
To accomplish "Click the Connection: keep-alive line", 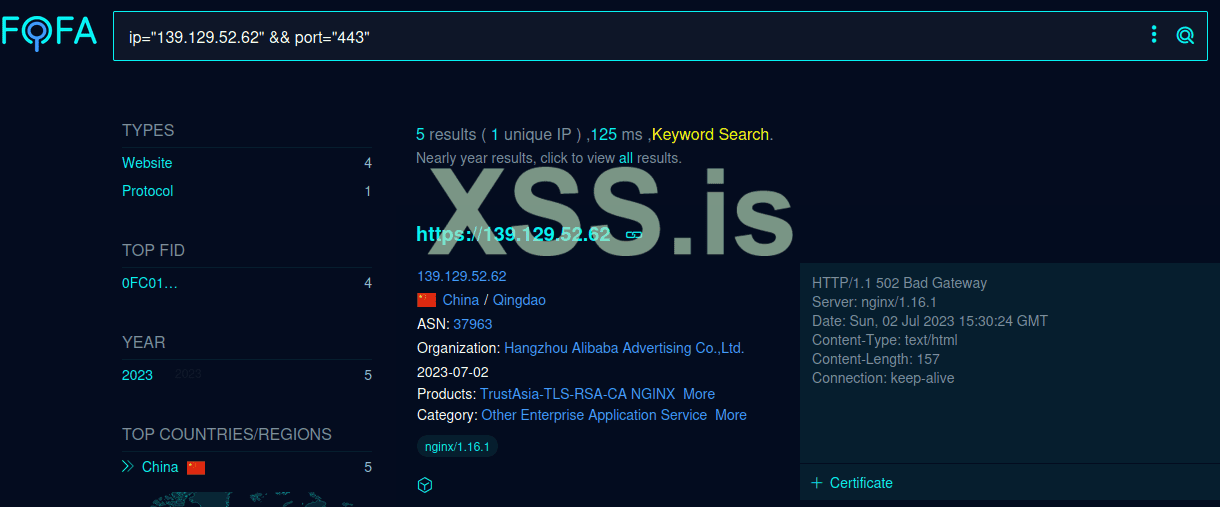I will click(883, 378).
